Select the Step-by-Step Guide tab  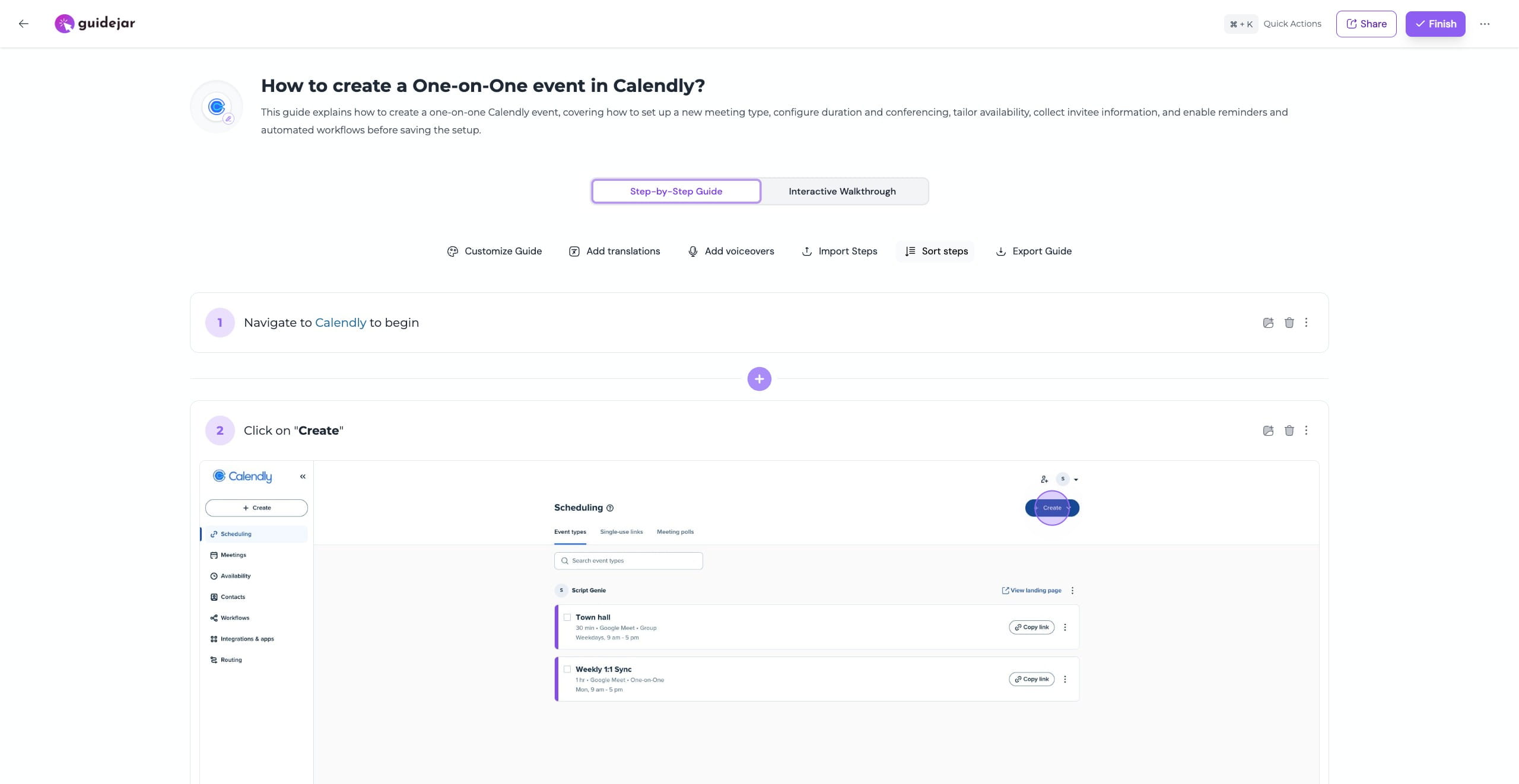pos(676,192)
